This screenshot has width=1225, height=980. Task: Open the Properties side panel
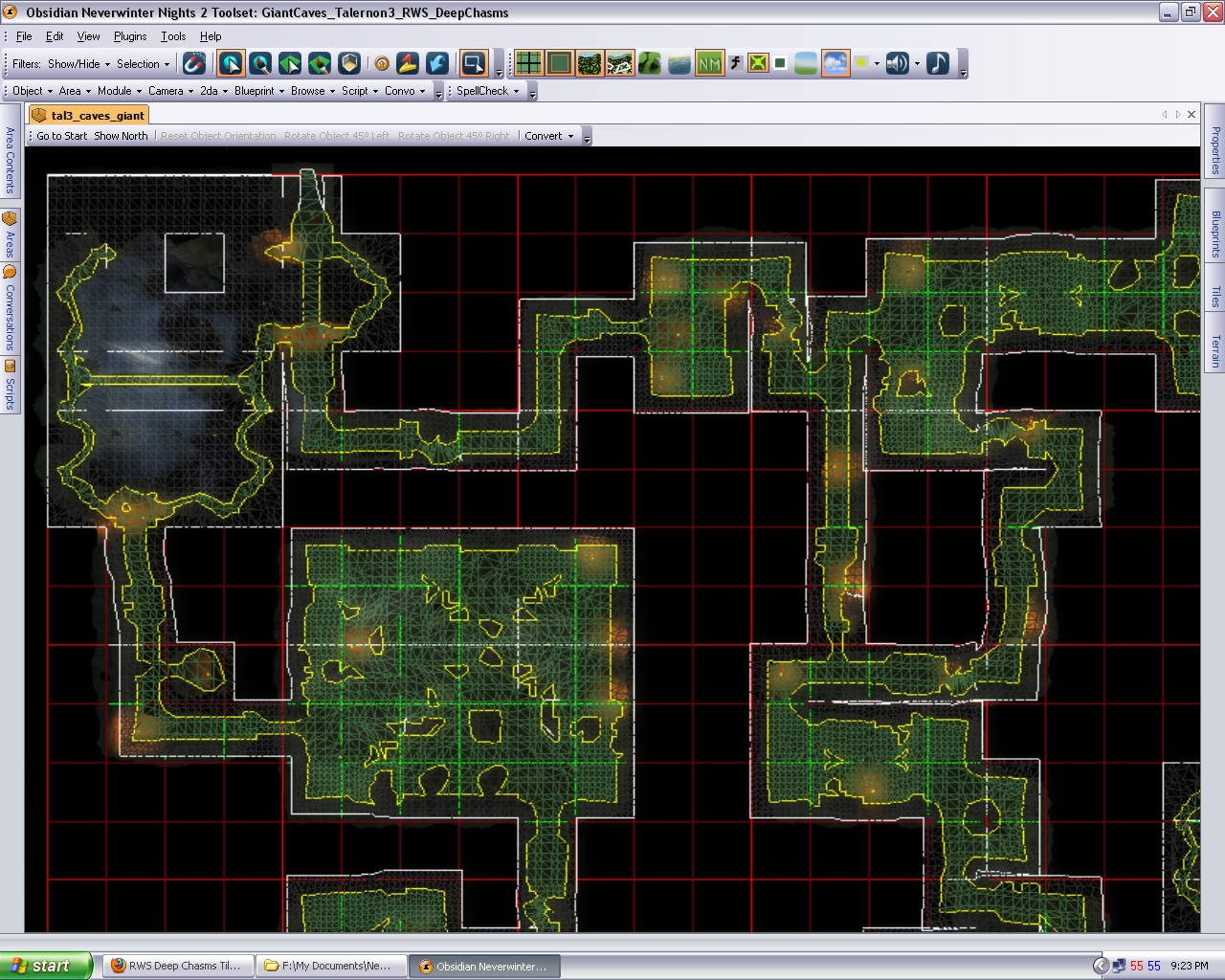(1215, 150)
